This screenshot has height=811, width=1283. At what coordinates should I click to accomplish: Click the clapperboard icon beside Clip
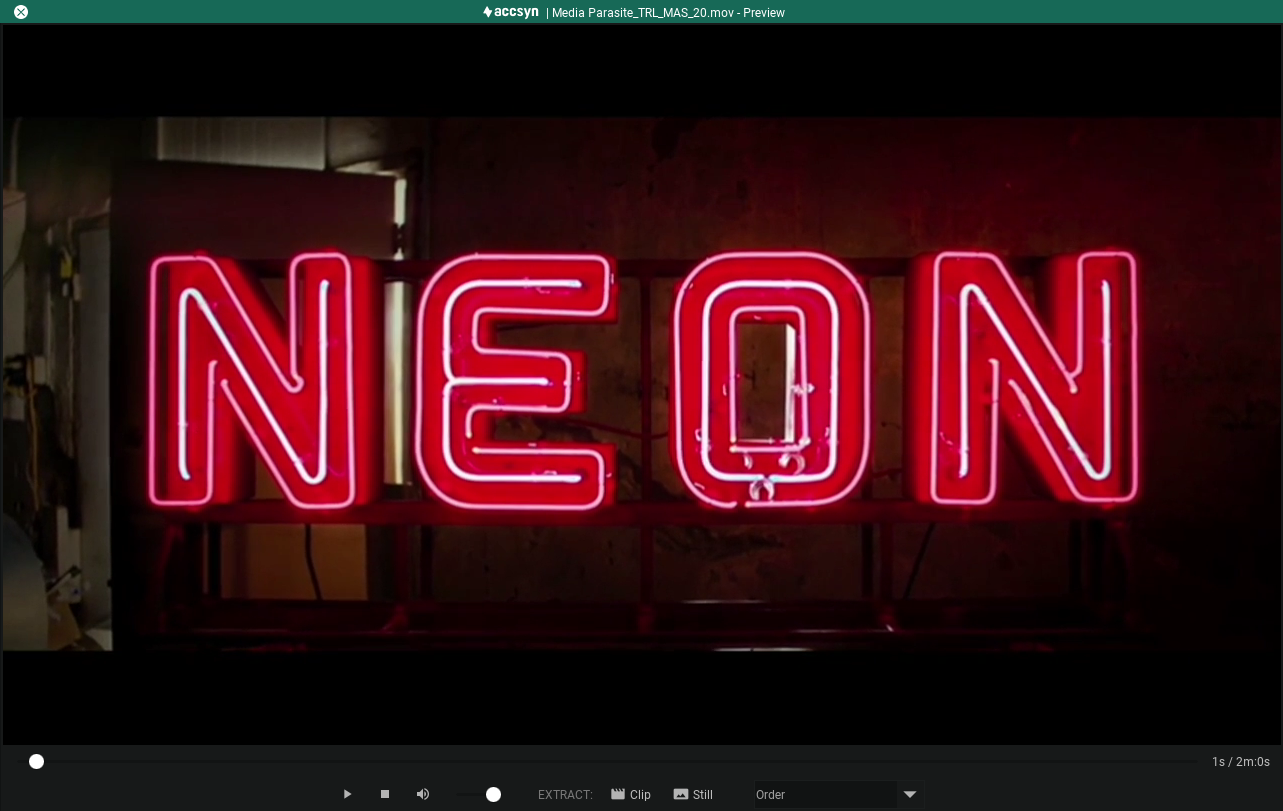click(618, 794)
